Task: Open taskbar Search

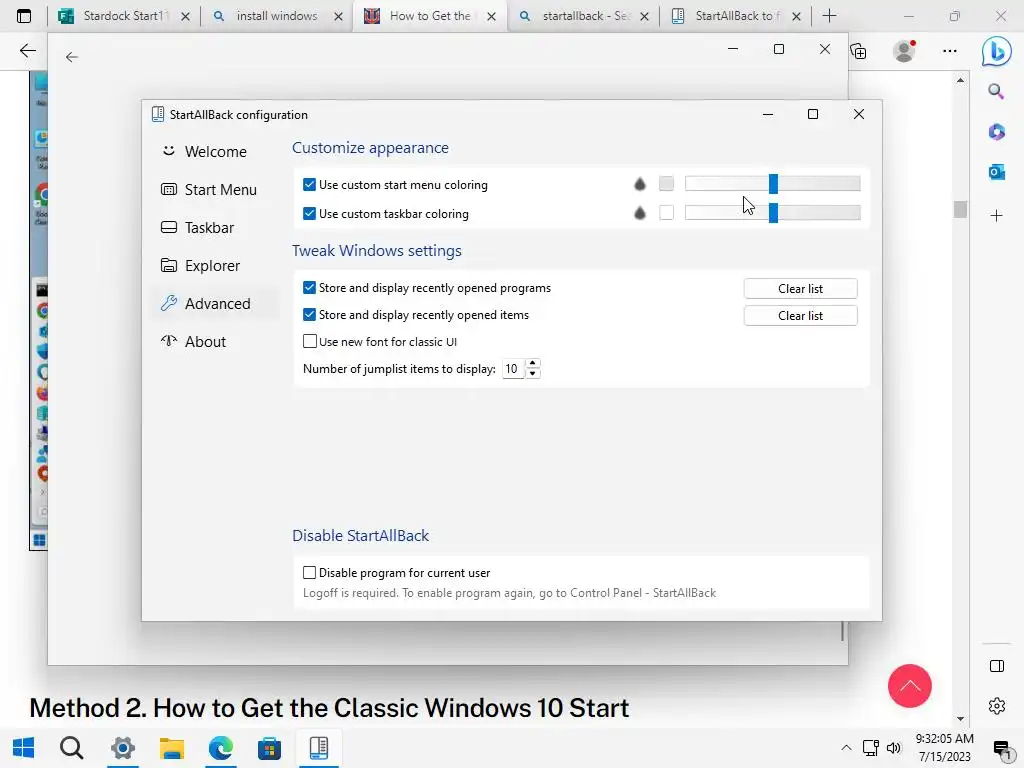Action: (x=72, y=748)
